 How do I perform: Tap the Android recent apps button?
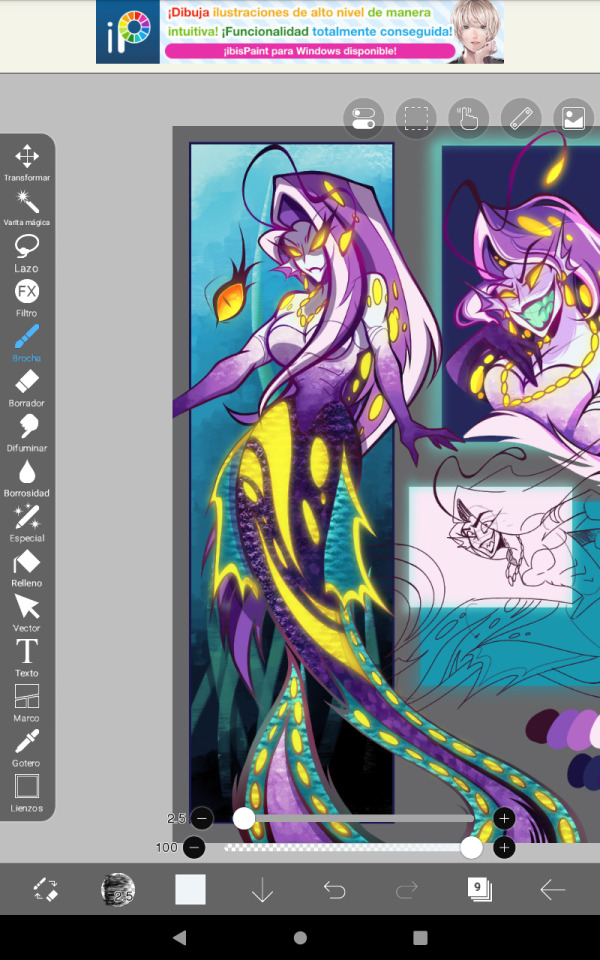click(420, 937)
